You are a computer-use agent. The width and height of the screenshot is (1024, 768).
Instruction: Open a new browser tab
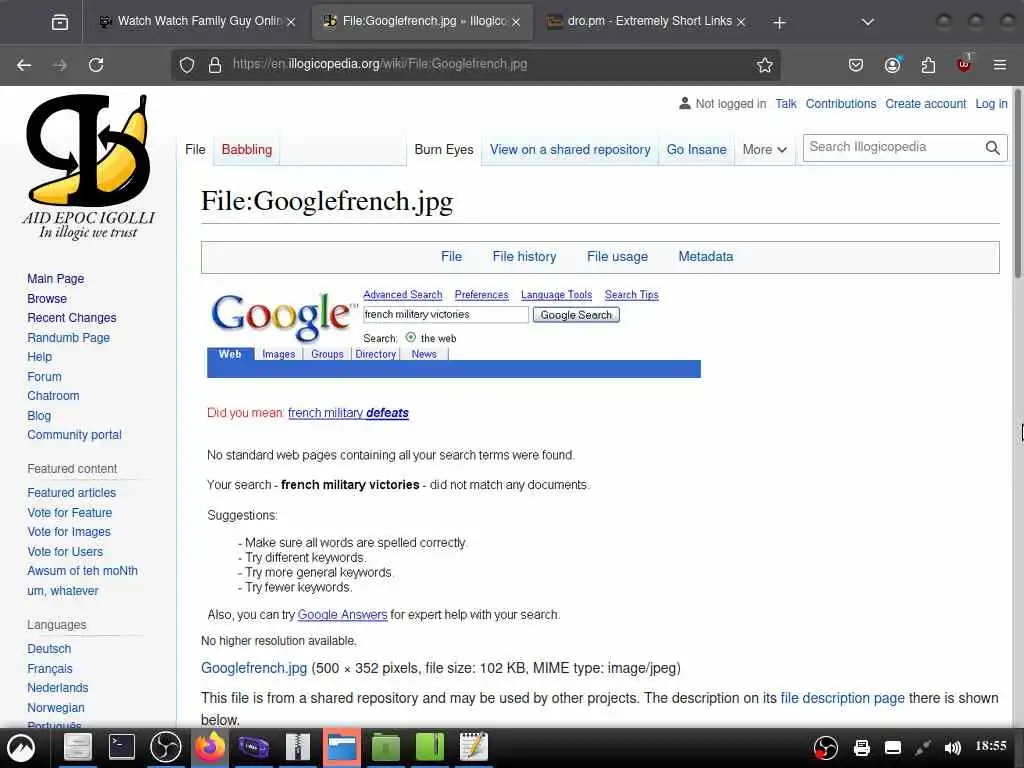click(x=779, y=22)
